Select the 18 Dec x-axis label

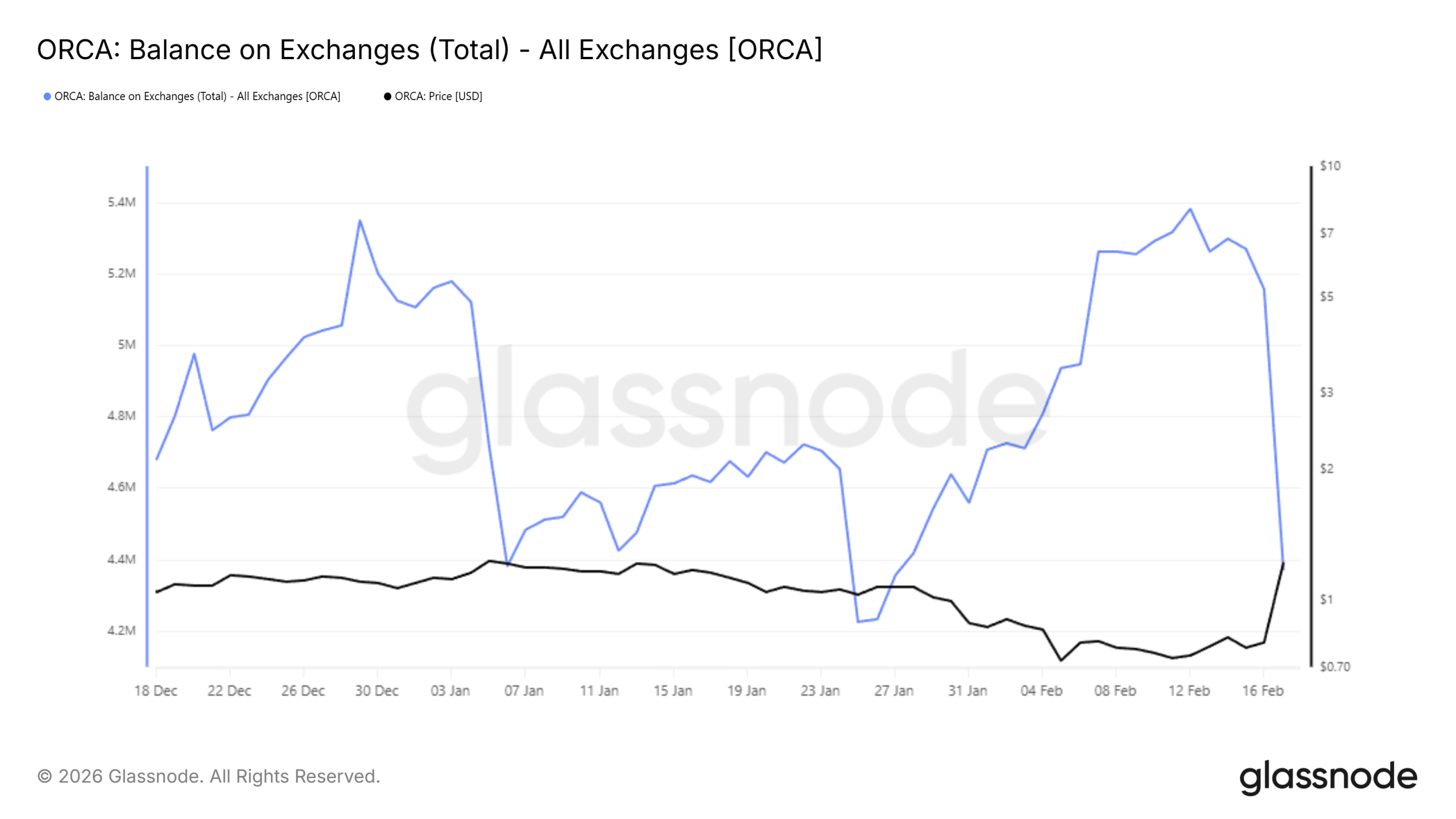[x=156, y=691]
